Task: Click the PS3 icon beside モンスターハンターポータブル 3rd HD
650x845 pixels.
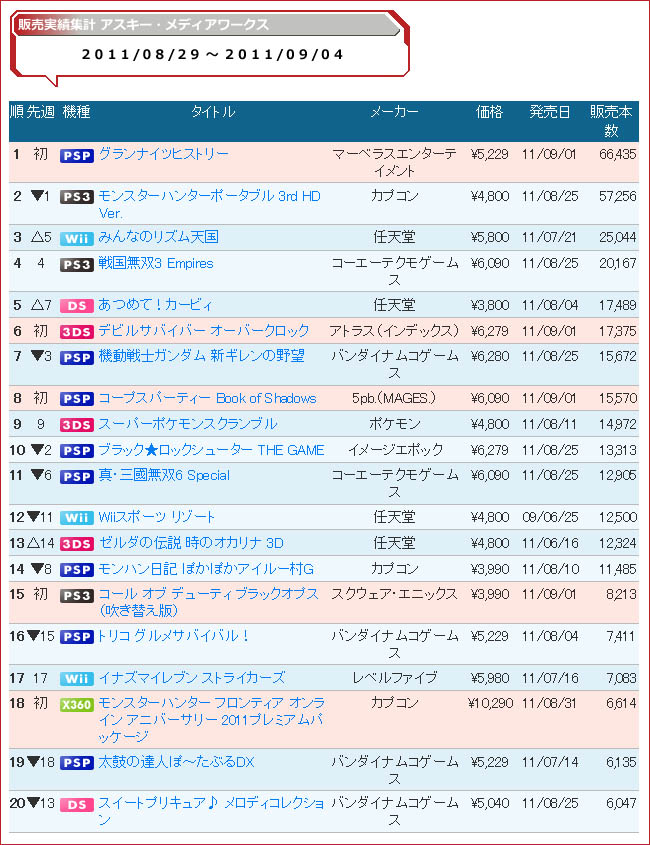Action: click(77, 197)
